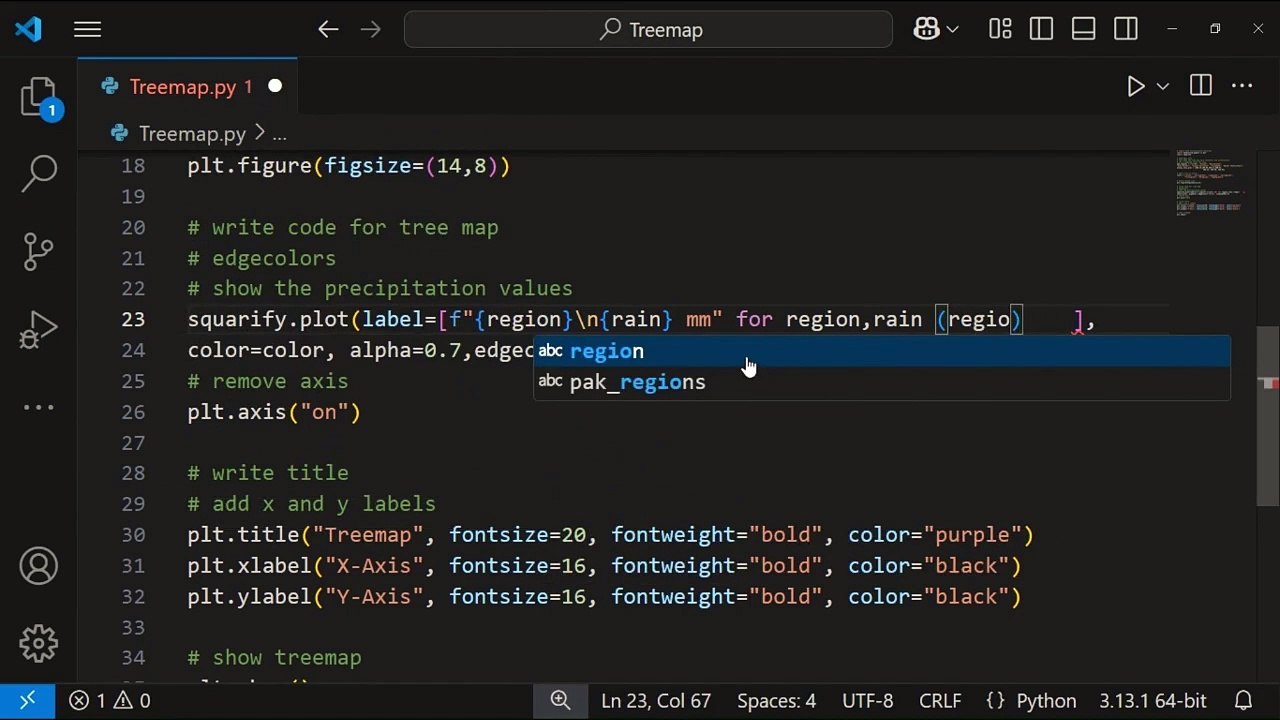Image resolution: width=1280 pixels, height=720 pixels.
Task: Toggle the secondary side bar
Action: click(1126, 30)
